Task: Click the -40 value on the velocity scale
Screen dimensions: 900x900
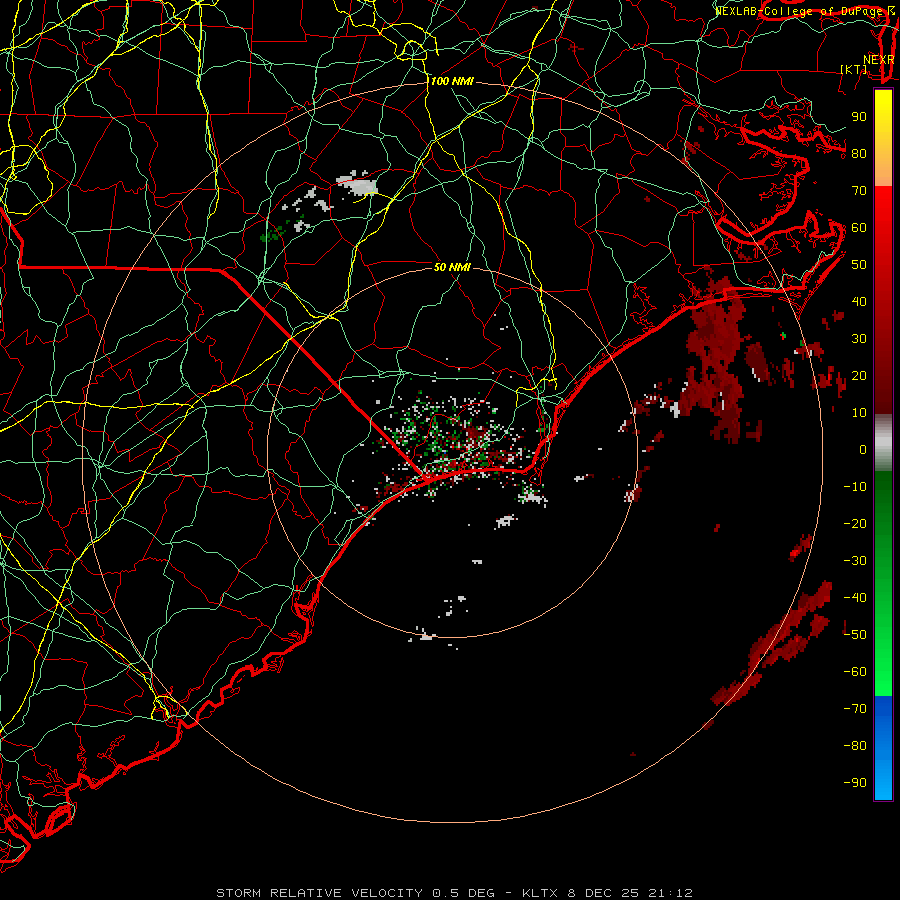Action: 855,598
